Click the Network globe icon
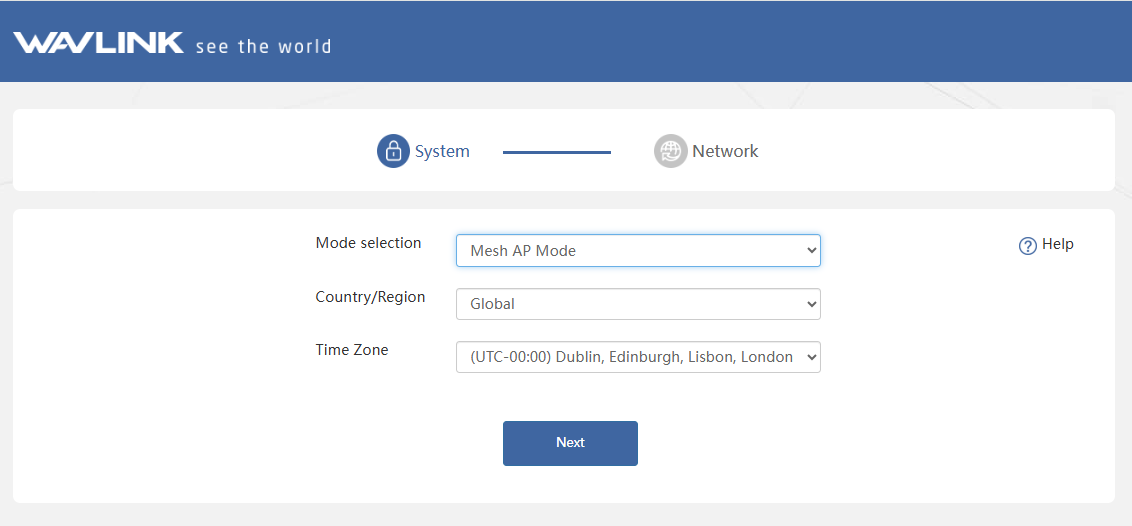 pyautogui.click(x=671, y=152)
